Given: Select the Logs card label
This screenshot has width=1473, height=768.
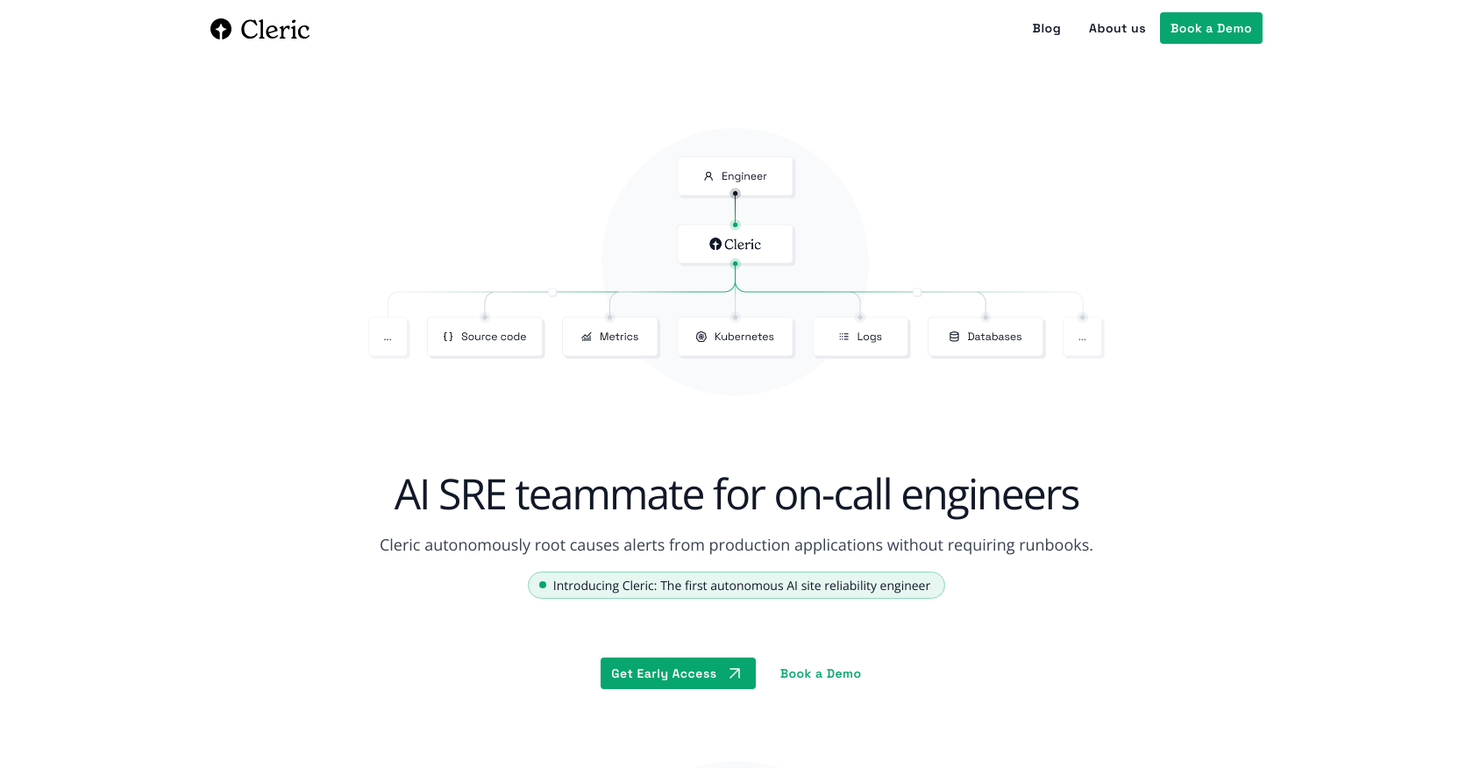Looking at the screenshot, I should pyautogui.click(x=869, y=337).
